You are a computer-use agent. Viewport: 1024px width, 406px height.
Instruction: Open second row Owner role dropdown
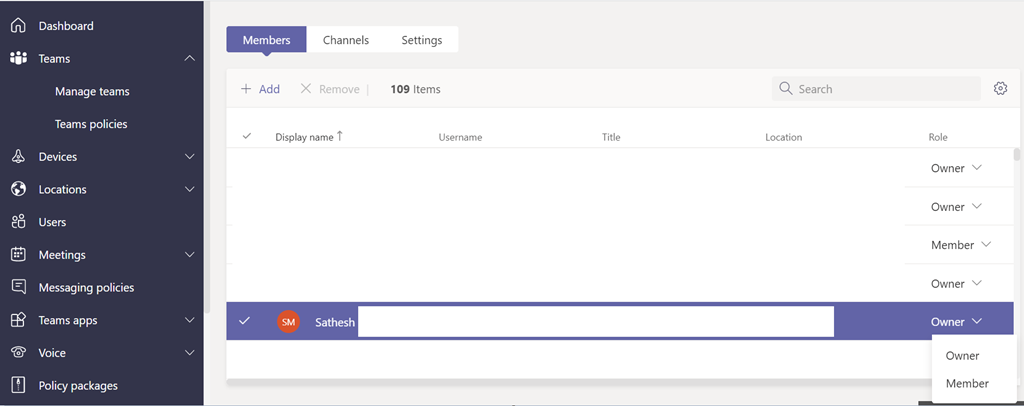(x=956, y=206)
